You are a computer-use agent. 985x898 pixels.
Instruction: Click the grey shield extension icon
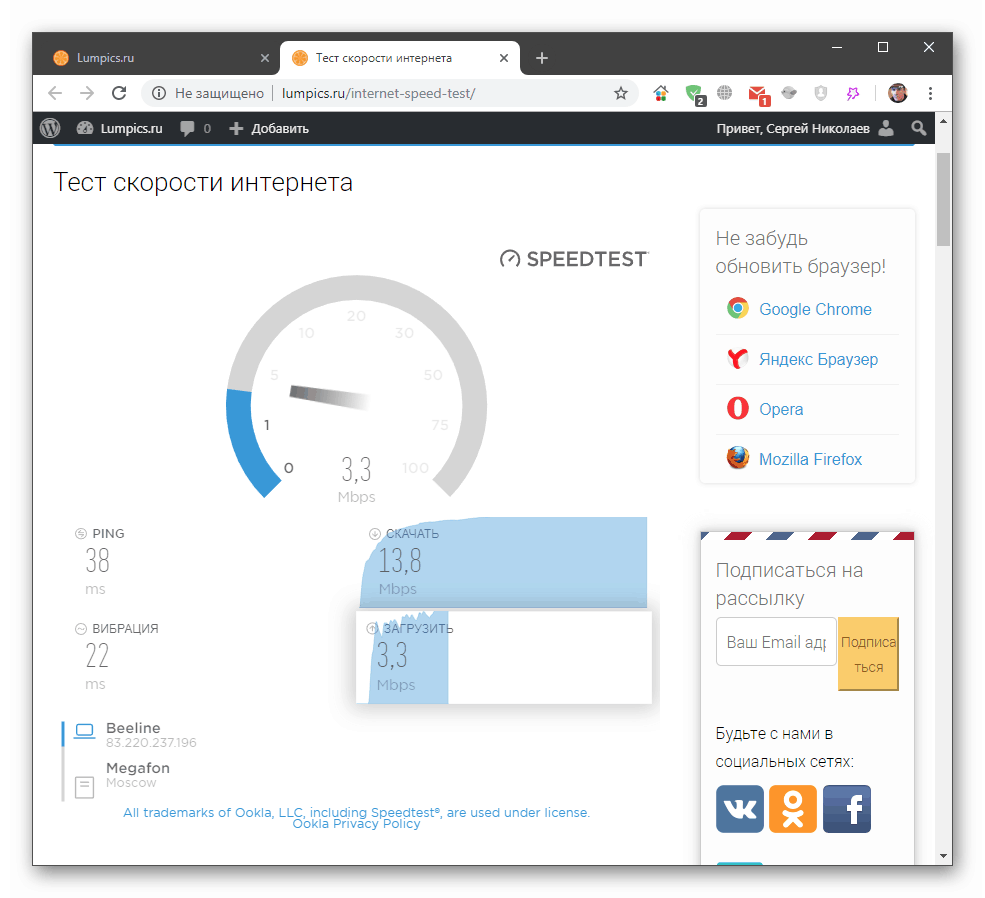(820, 94)
